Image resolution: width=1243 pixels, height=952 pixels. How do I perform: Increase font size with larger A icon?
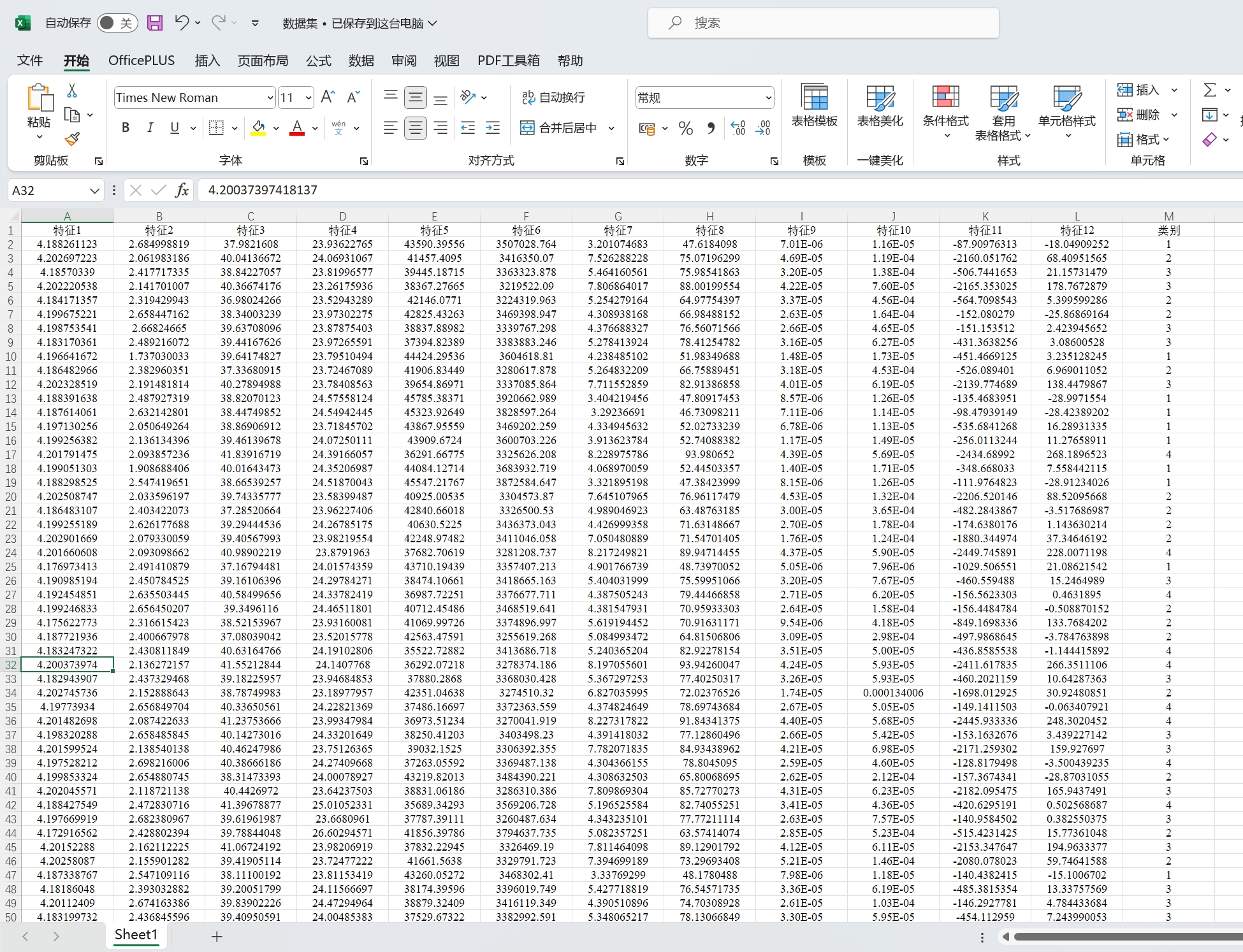tap(328, 97)
